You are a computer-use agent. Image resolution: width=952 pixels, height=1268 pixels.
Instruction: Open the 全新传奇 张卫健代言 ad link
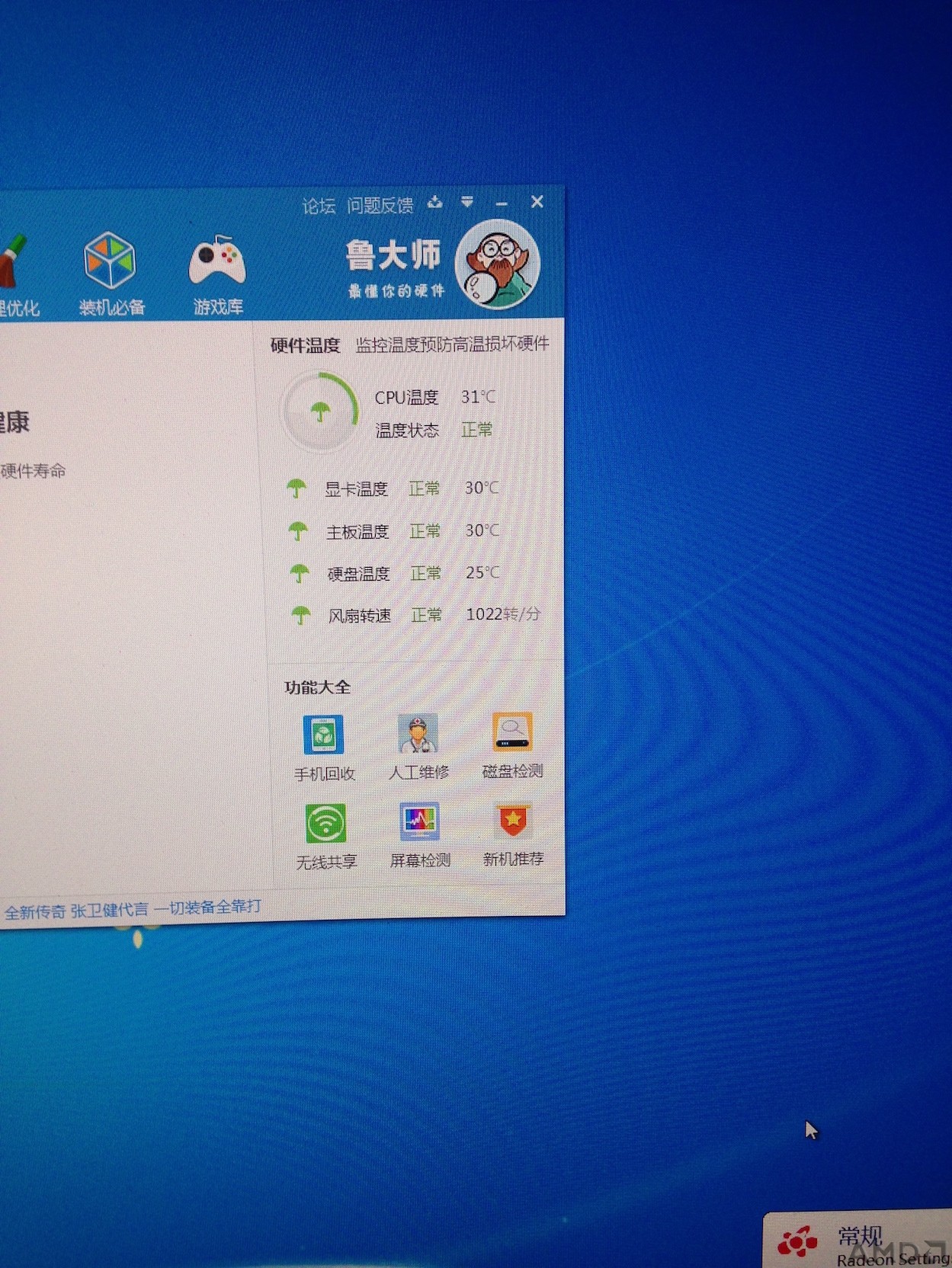(x=133, y=909)
